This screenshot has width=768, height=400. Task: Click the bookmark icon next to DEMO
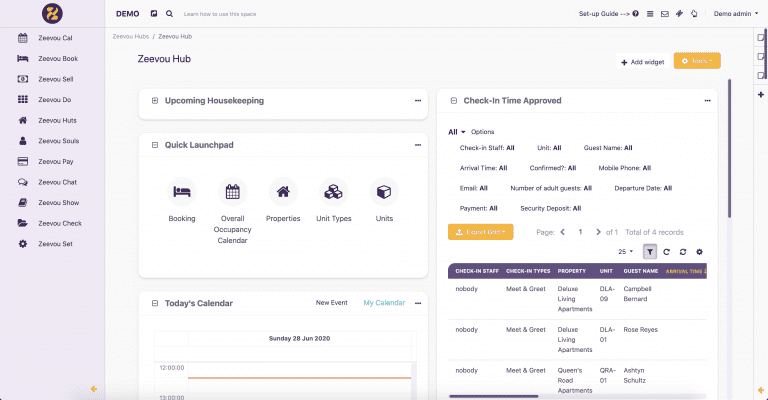pyautogui.click(x=154, y=14)
